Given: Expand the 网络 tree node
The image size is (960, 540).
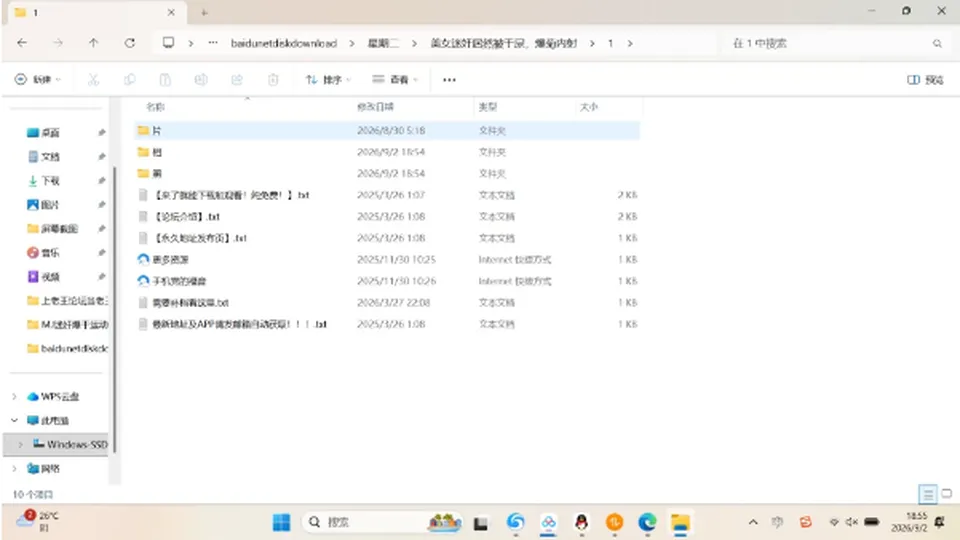Looking at the screenshot, I should 14,468.
